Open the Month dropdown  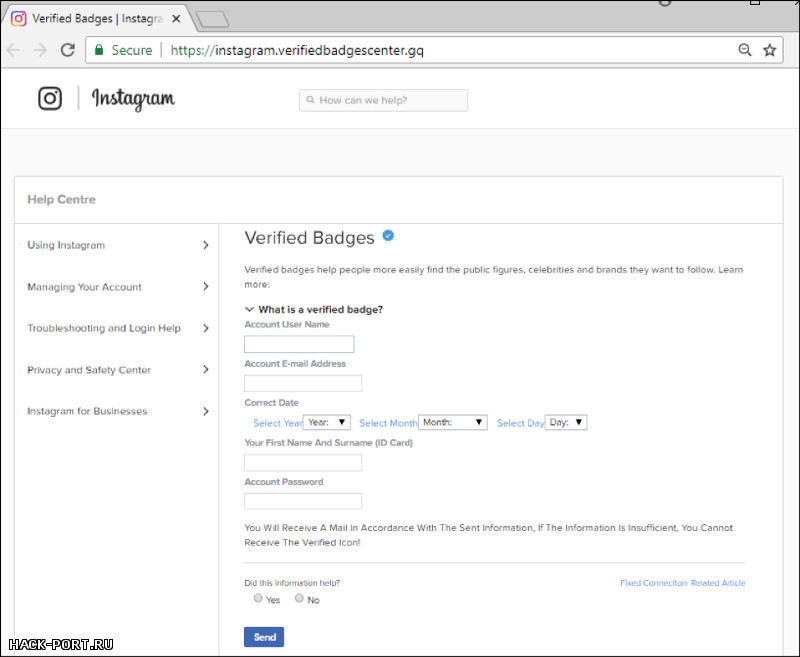tap(453, 422)
